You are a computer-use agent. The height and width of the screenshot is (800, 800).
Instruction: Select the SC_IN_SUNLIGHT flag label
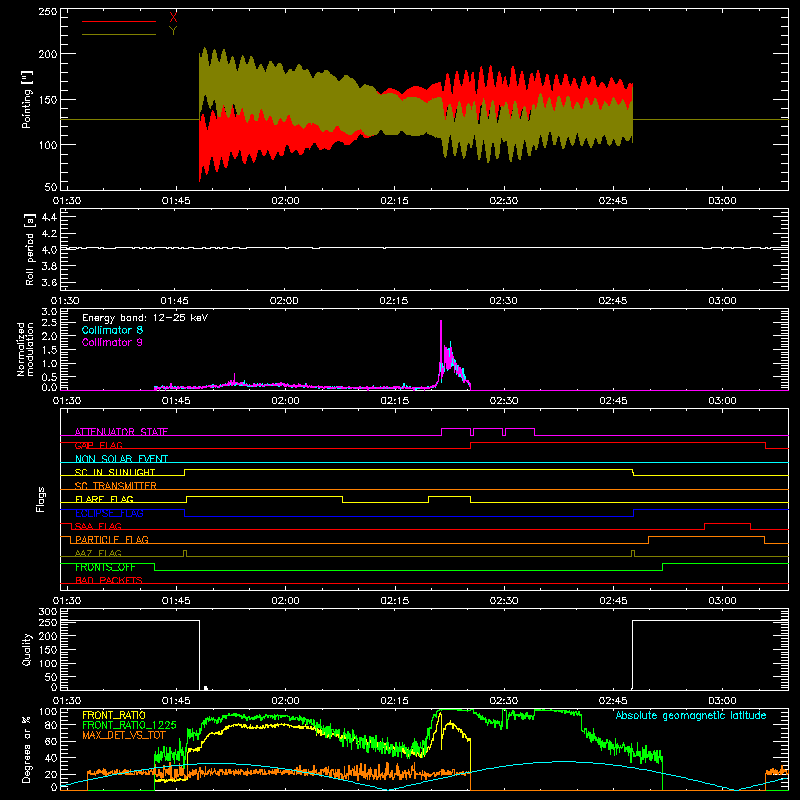click(x=115, y=472)
